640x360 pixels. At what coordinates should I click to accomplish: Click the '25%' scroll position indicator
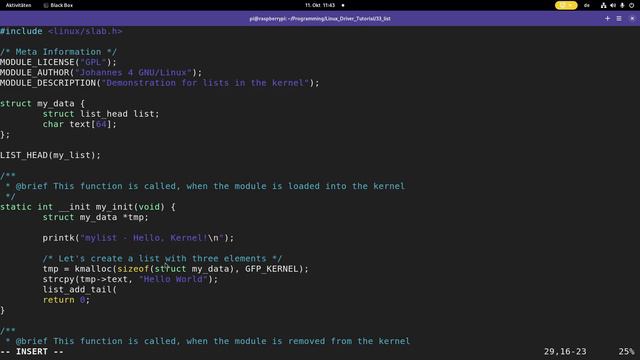[626, 351]
